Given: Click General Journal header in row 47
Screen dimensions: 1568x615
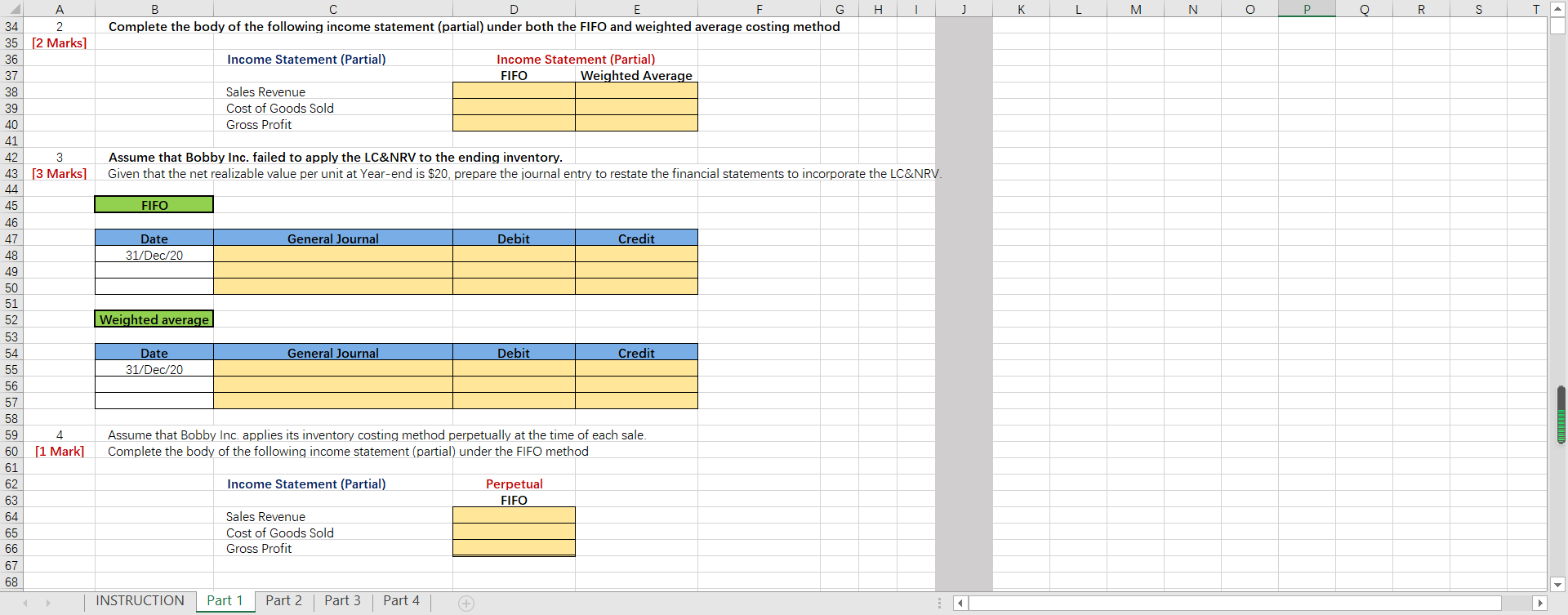Looking at the screenshot, I should [333, 238].
